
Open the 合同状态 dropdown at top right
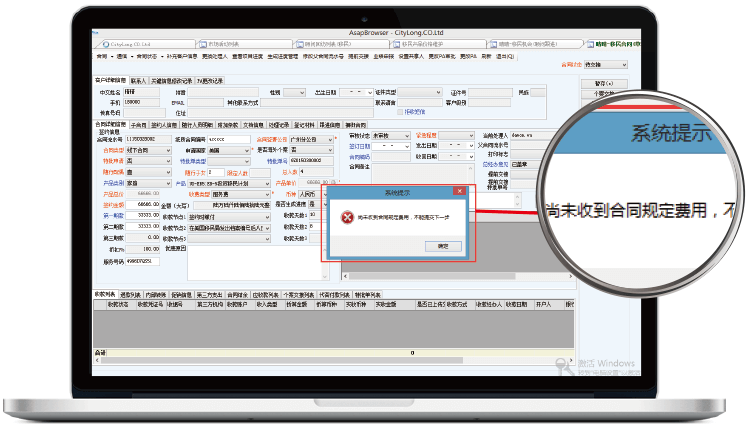pos(606,65)
